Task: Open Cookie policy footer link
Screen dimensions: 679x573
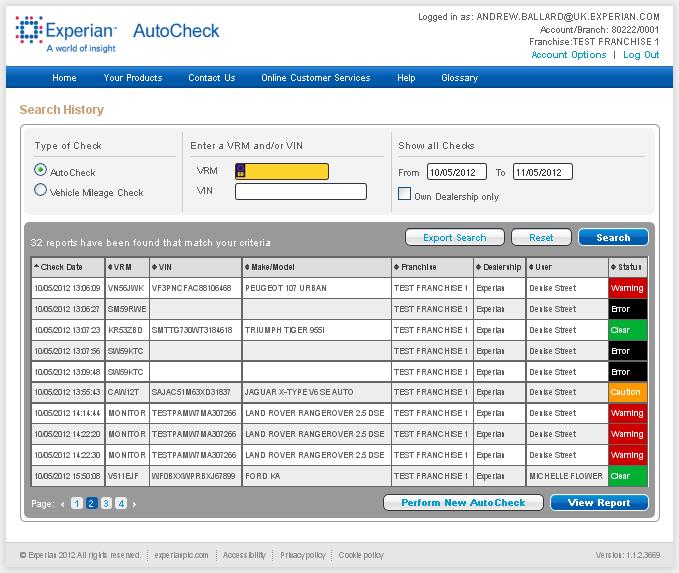Action: [361, 555]
